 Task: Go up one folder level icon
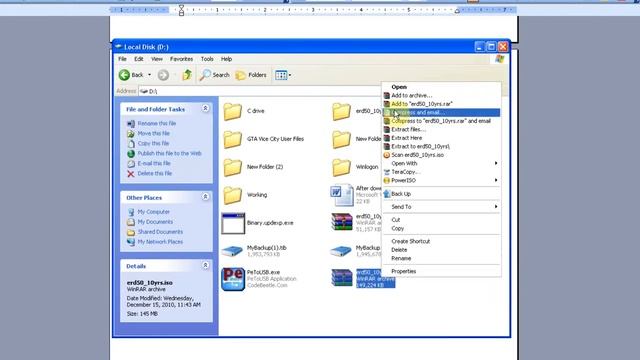(187, 75)
